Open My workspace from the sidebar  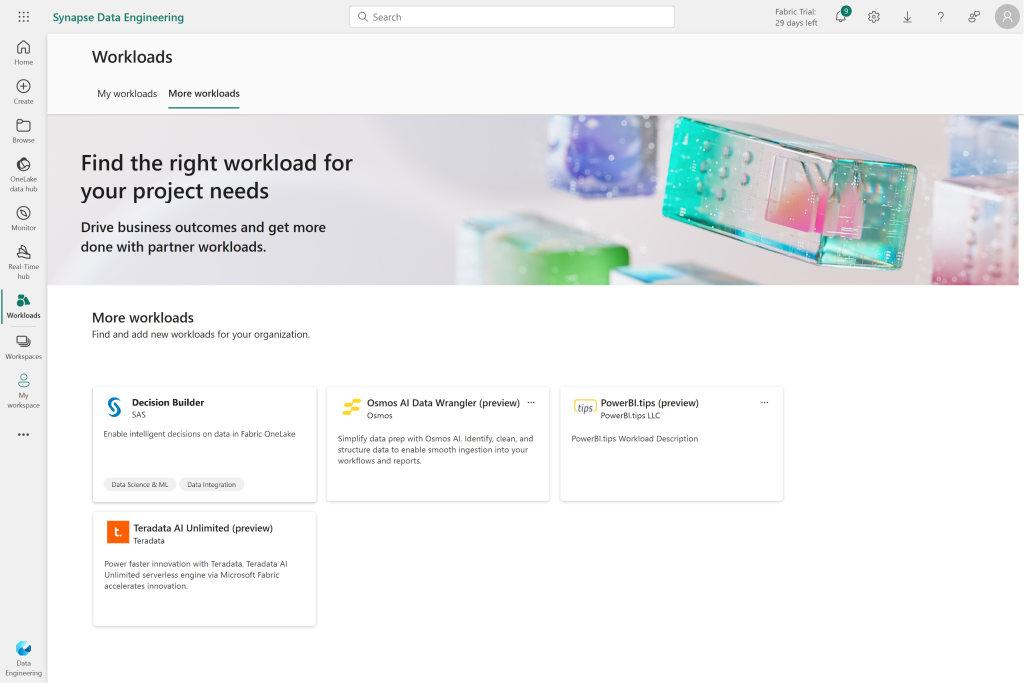tap(22, 388)
